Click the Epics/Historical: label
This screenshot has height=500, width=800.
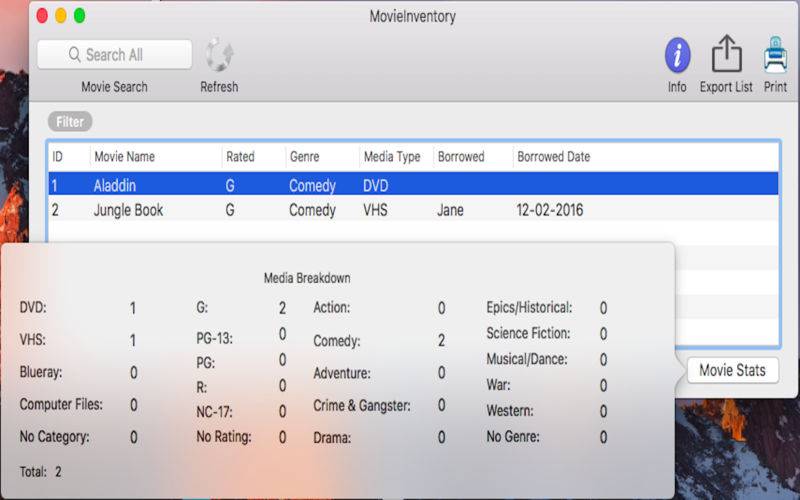[529, 308]
